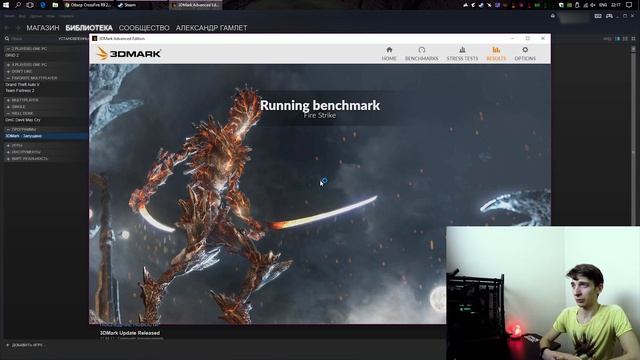
Task: Open СООБЩЕСТВО in Steam navigation
Action: [144, 28]
